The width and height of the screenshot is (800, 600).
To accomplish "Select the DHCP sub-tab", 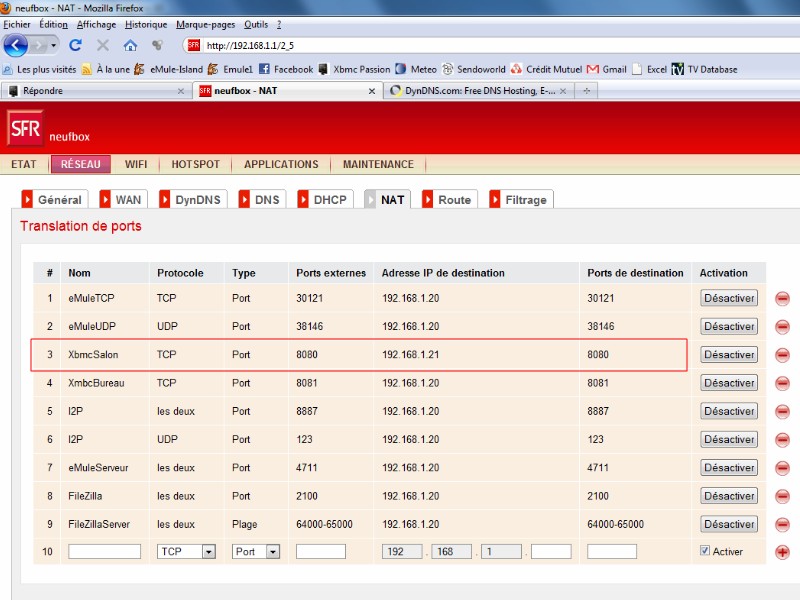I will pyautogui.click(x=325, y=199).
